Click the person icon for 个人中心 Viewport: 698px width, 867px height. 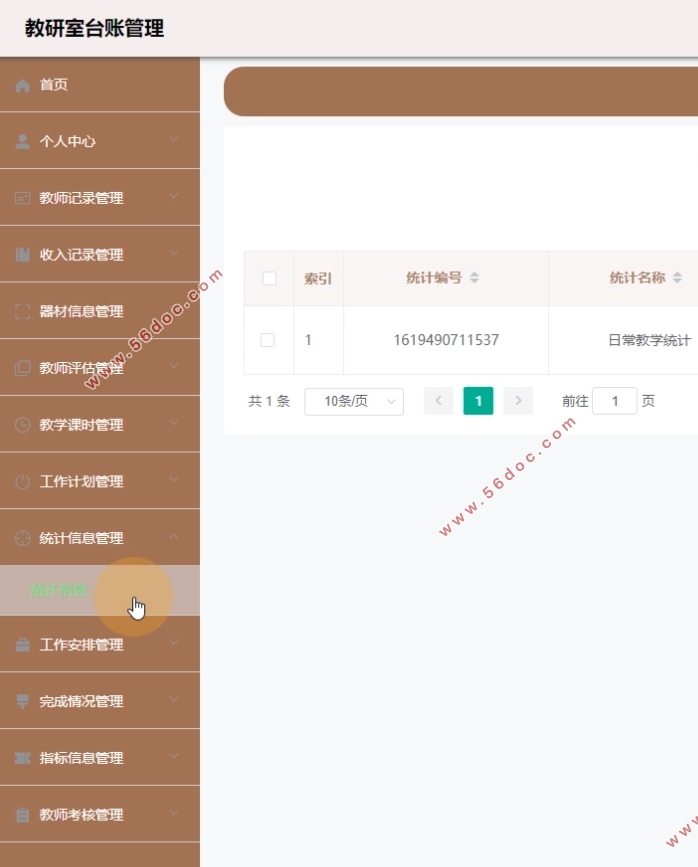[x=23, y=142]
